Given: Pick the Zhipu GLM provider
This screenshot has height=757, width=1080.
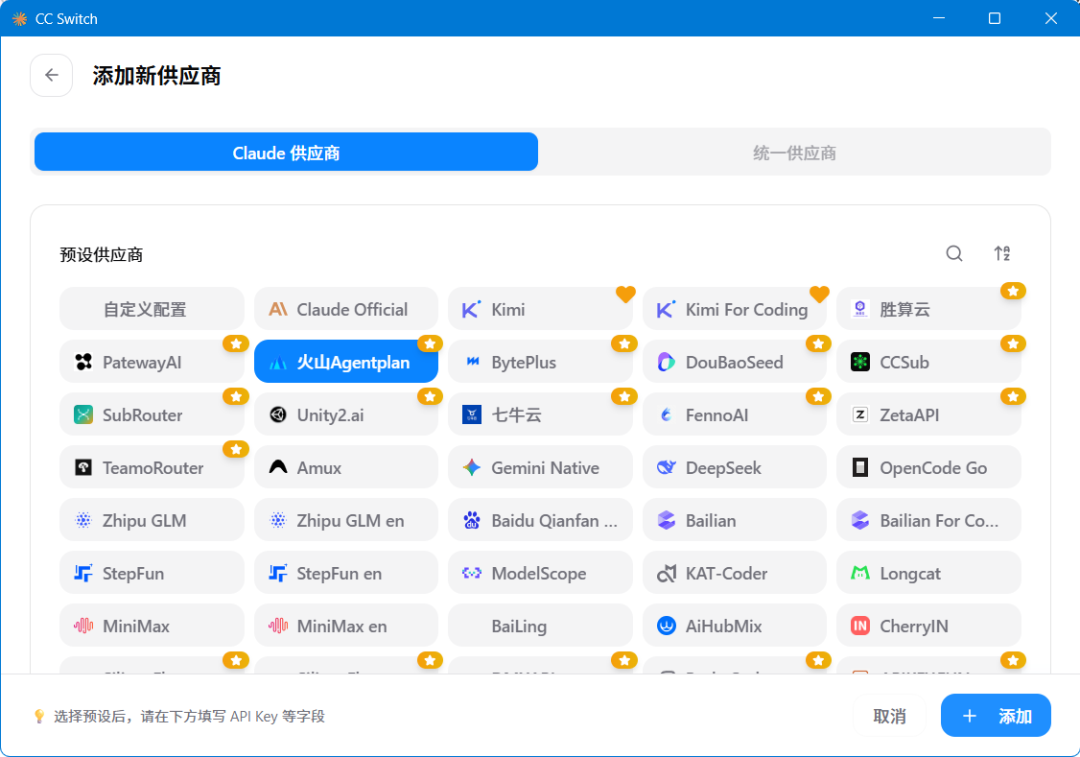Looking at the screenshot, I should pyautogui.click(x=152, y=521).
